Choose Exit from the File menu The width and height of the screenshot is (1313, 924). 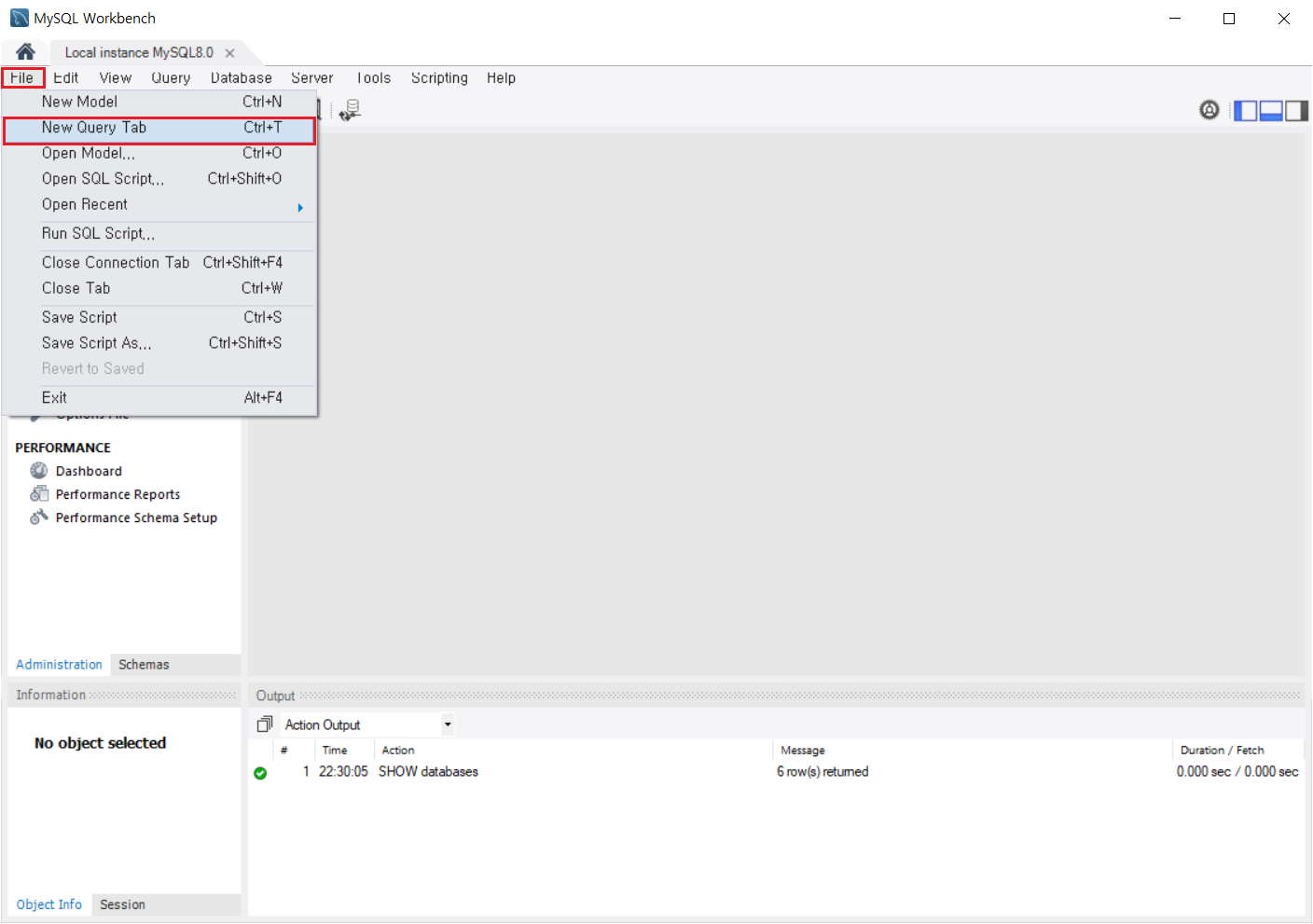click(x=159, y=398)
